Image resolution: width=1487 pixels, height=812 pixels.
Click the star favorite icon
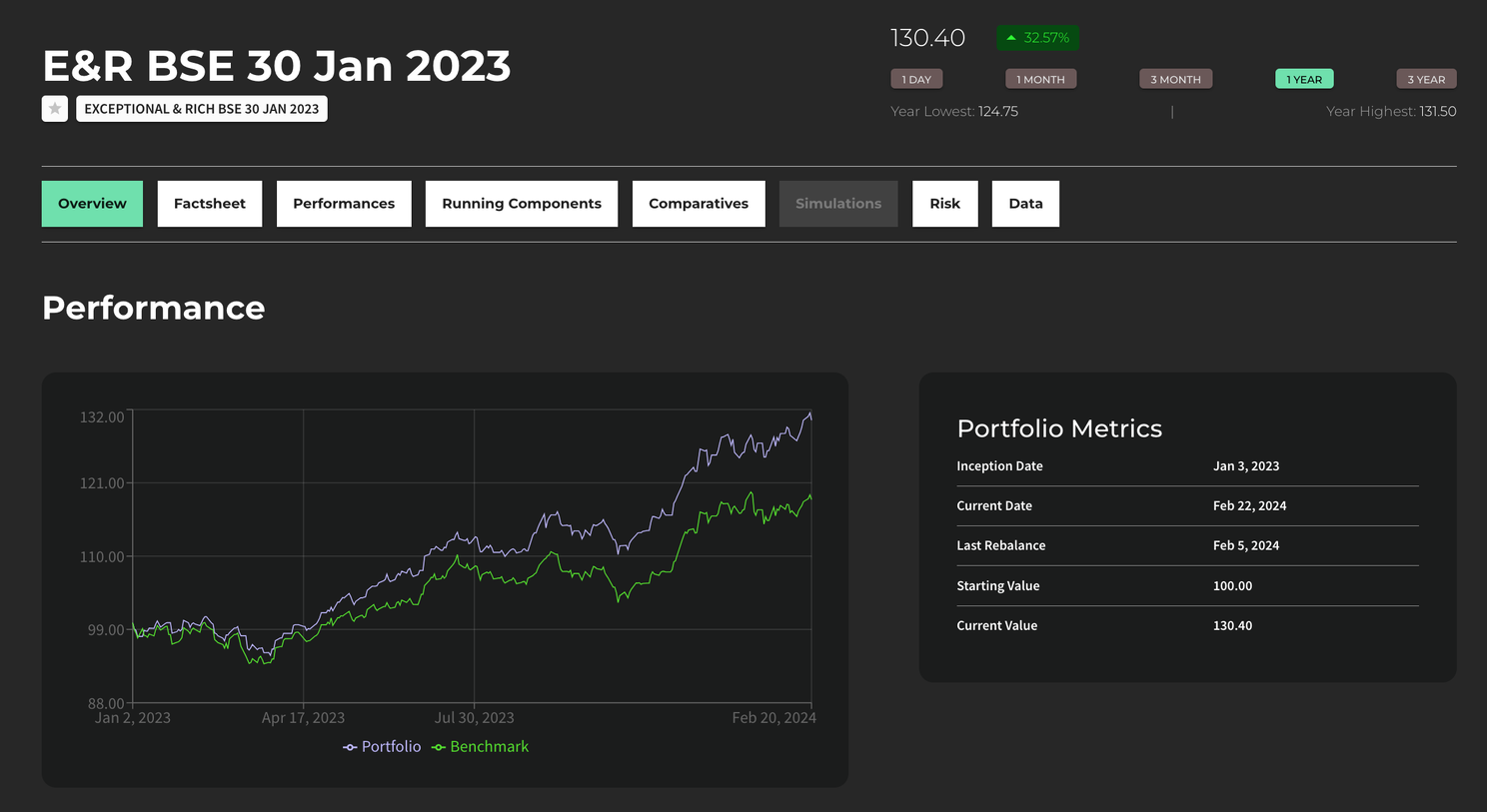coord(55,109)
